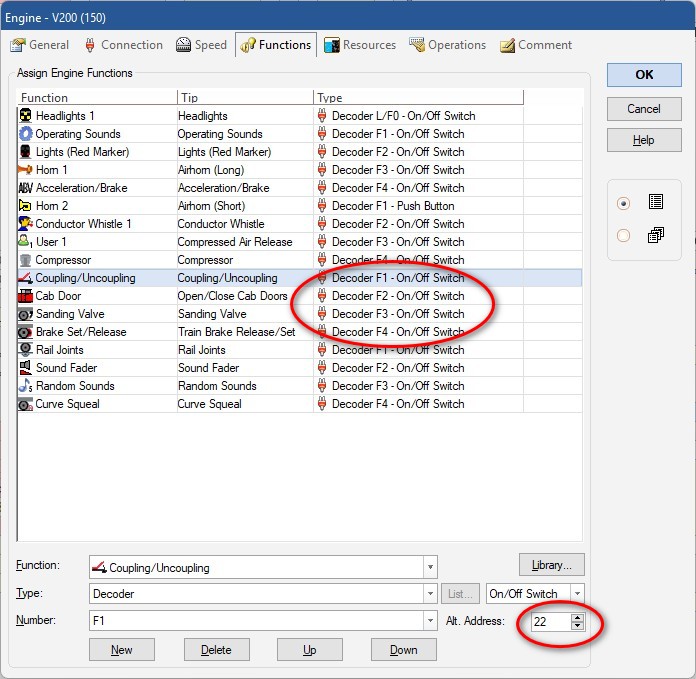This screenshot has width=696, height=679.
Task: Switch to the Connection tab
Action: point(123,45)
